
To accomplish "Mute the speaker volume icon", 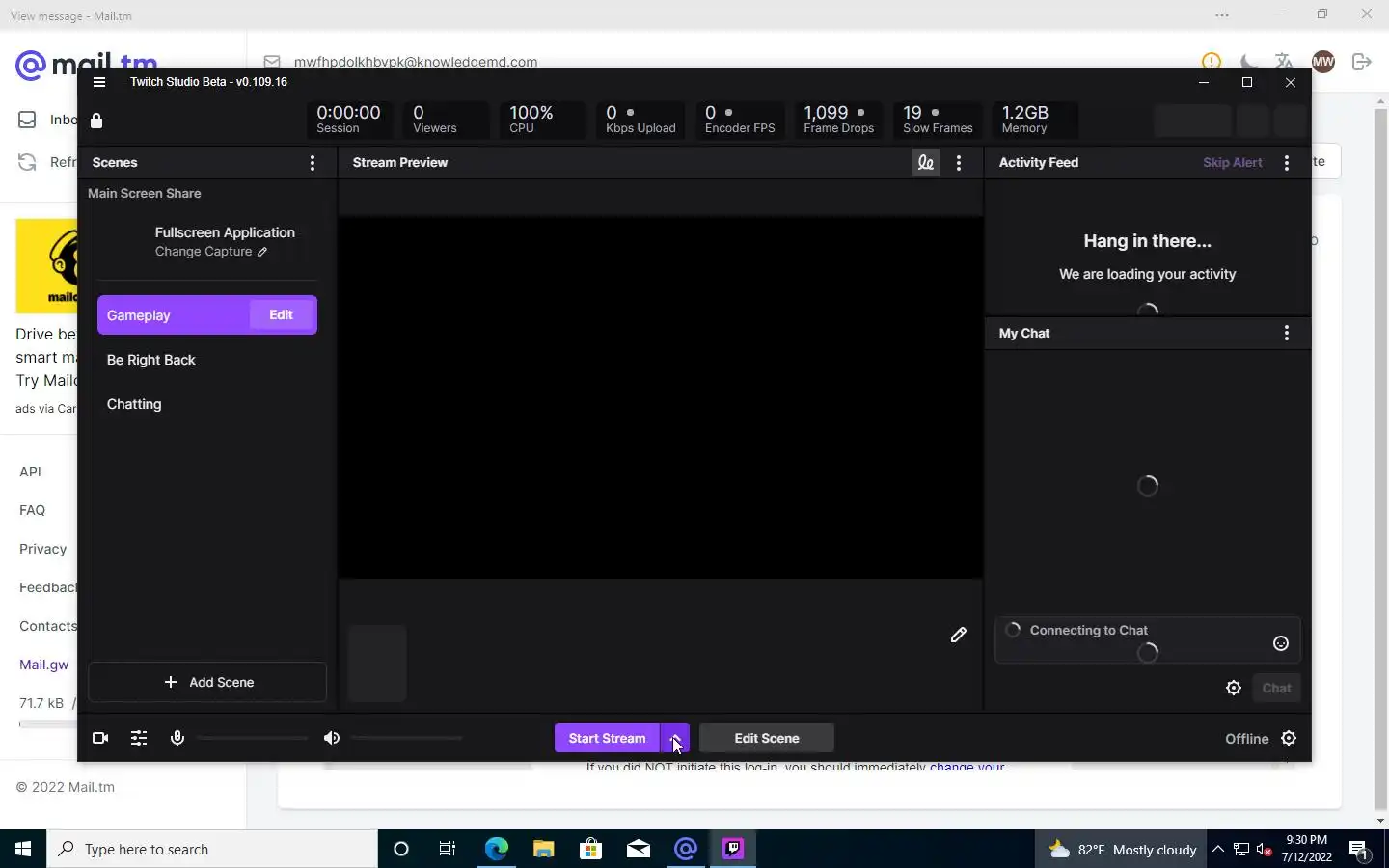I will click(x=332, y=738).
